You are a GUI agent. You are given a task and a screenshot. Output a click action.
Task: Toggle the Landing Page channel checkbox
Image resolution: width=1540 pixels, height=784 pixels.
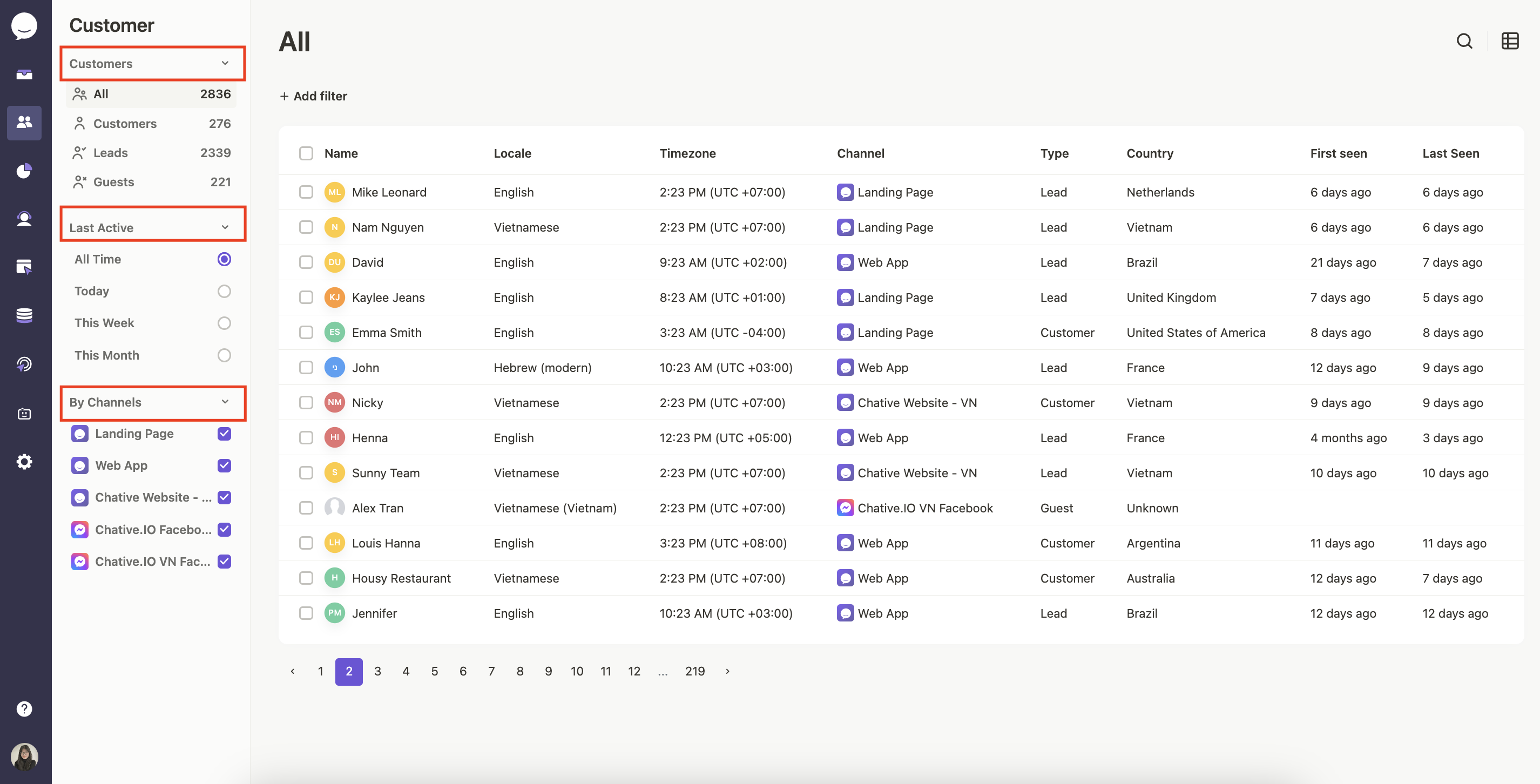pos(224,433)
